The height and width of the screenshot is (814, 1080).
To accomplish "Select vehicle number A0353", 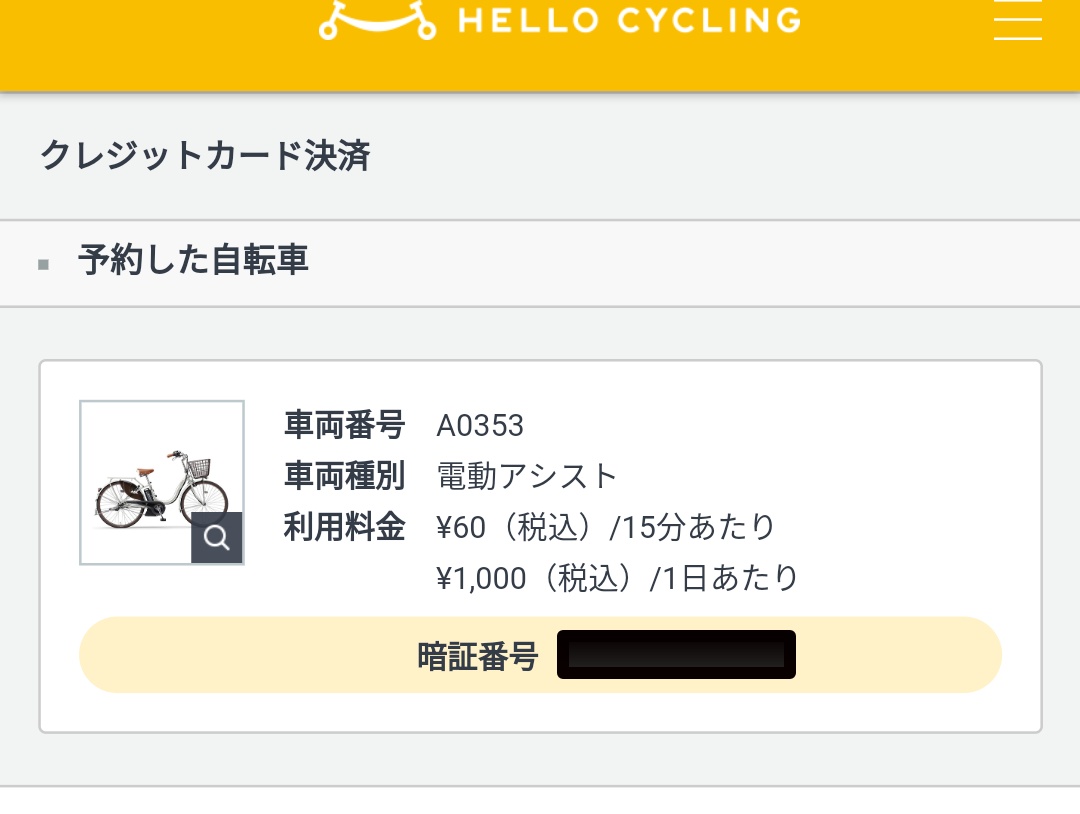I will click(480, 426).
